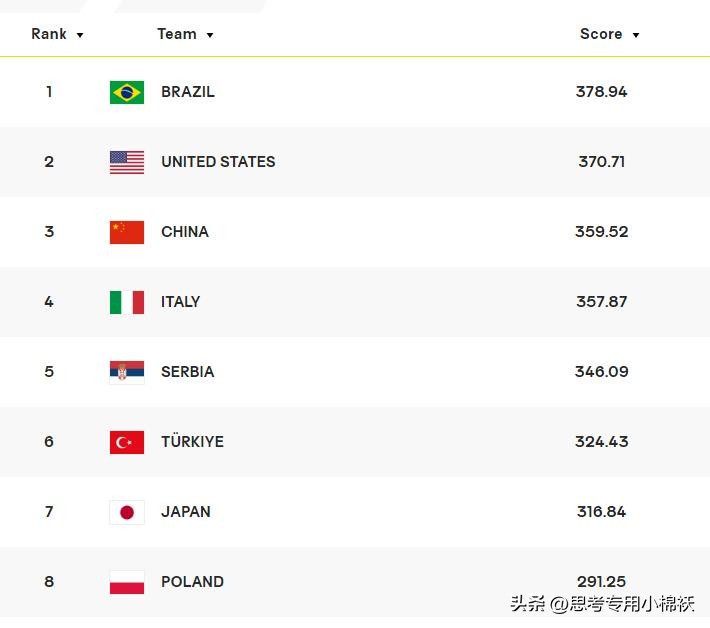Screen dimensions: 710x628
Task: Select Serbia's score 346.09
Action: click(602, 372)
